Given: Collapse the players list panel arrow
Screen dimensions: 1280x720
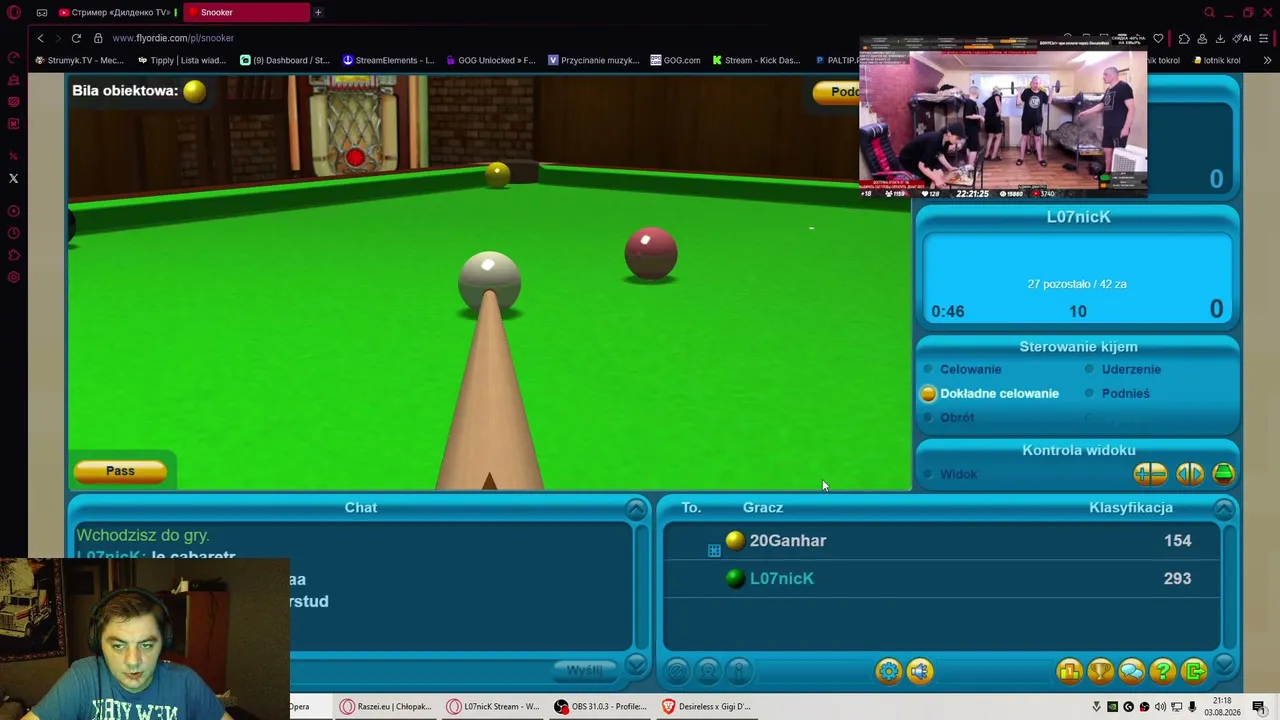Looking at the screenshot, I should [x=1224, y=509].
